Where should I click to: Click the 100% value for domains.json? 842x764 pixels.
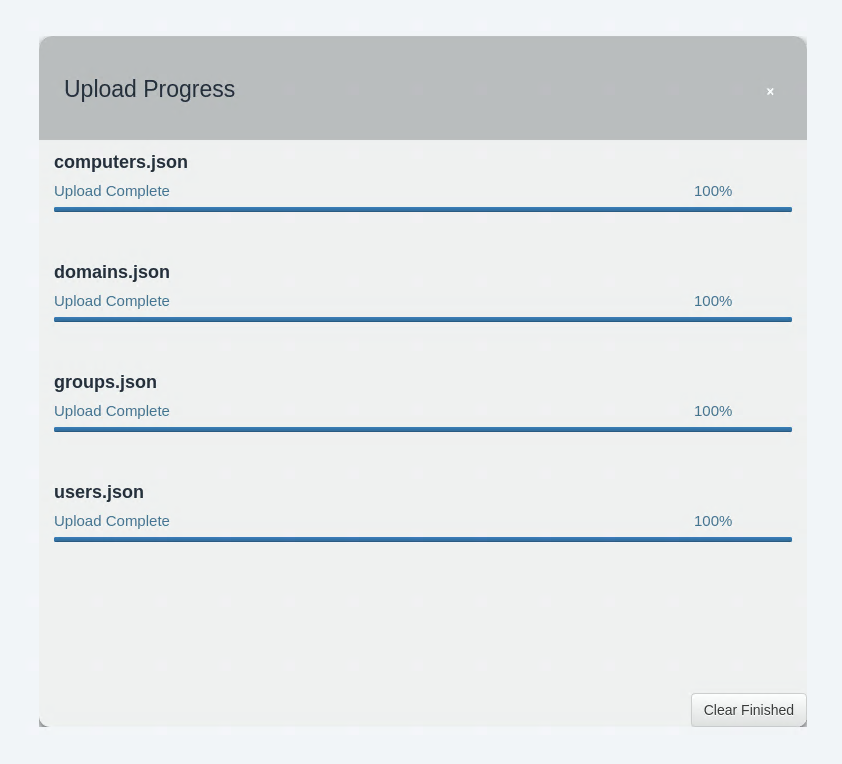coord(713,301)
